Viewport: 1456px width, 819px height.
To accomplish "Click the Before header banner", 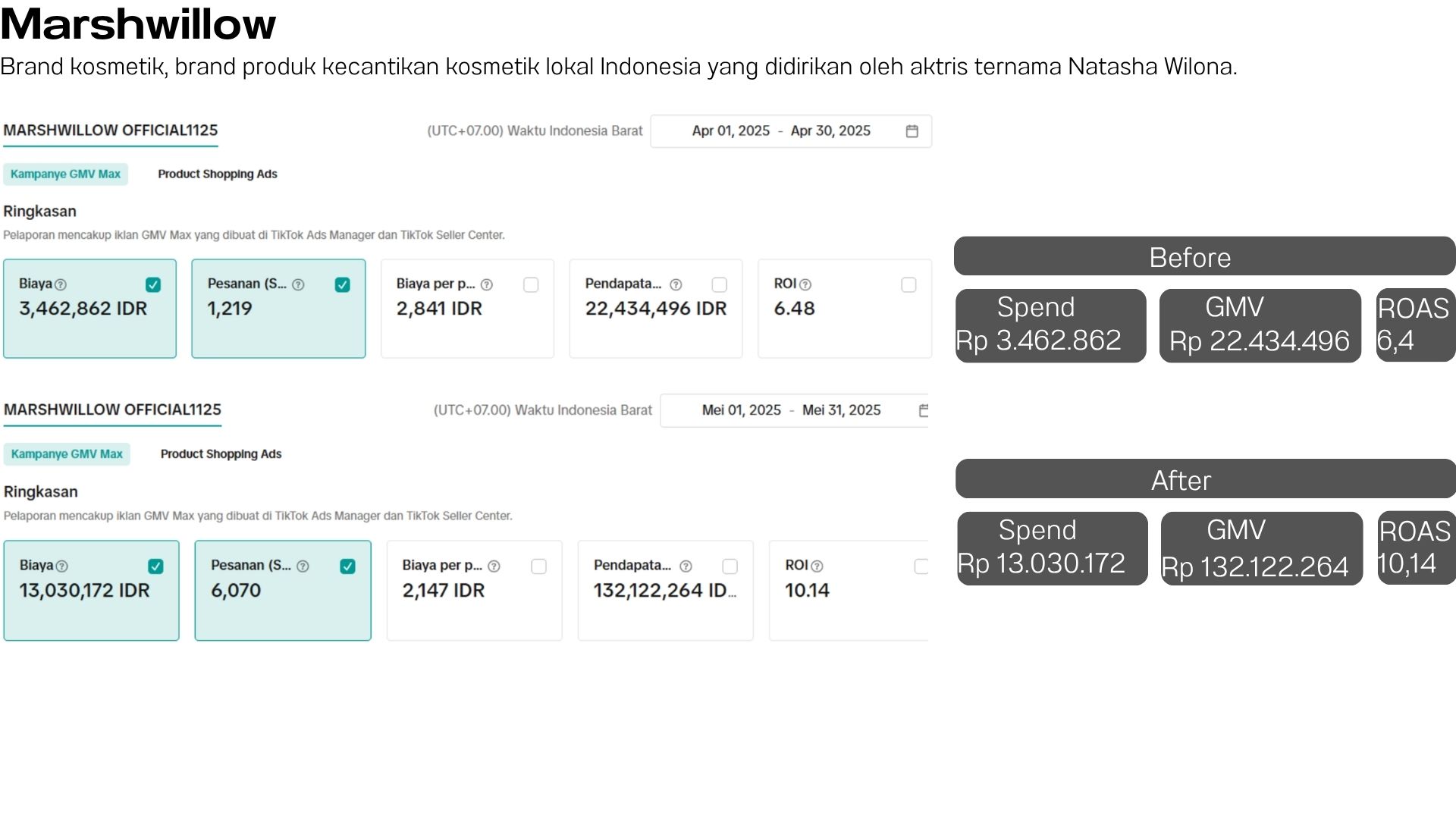I will [x=1204, y=256].
